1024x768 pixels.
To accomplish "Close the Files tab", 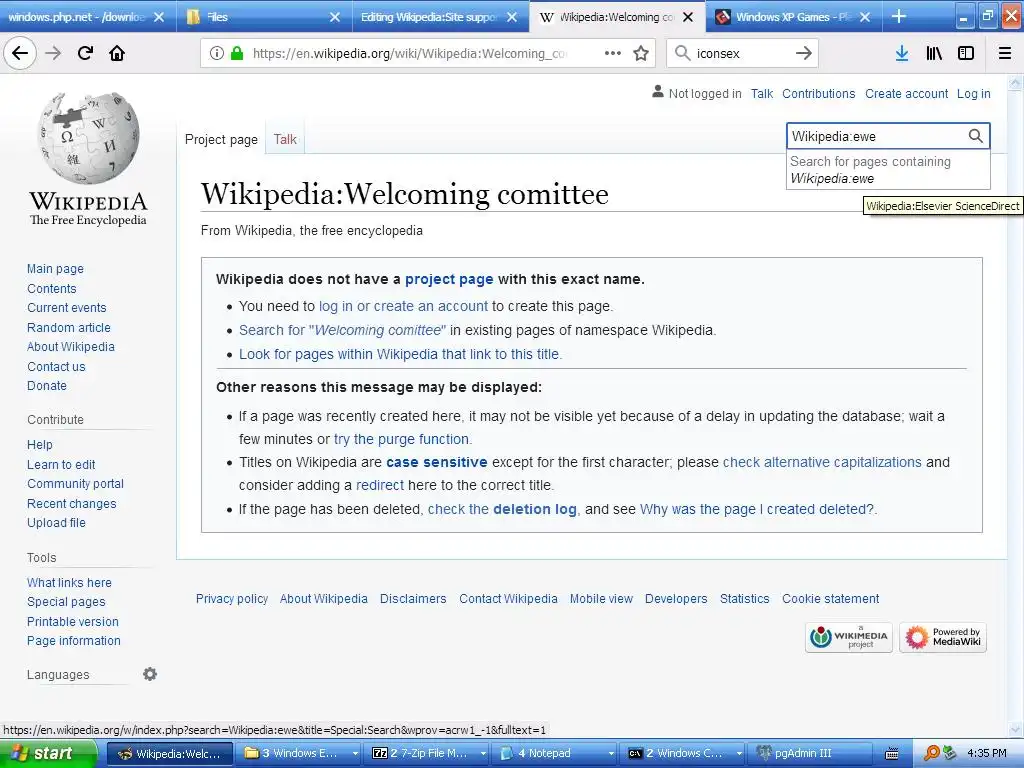I will tap(335, 17).
